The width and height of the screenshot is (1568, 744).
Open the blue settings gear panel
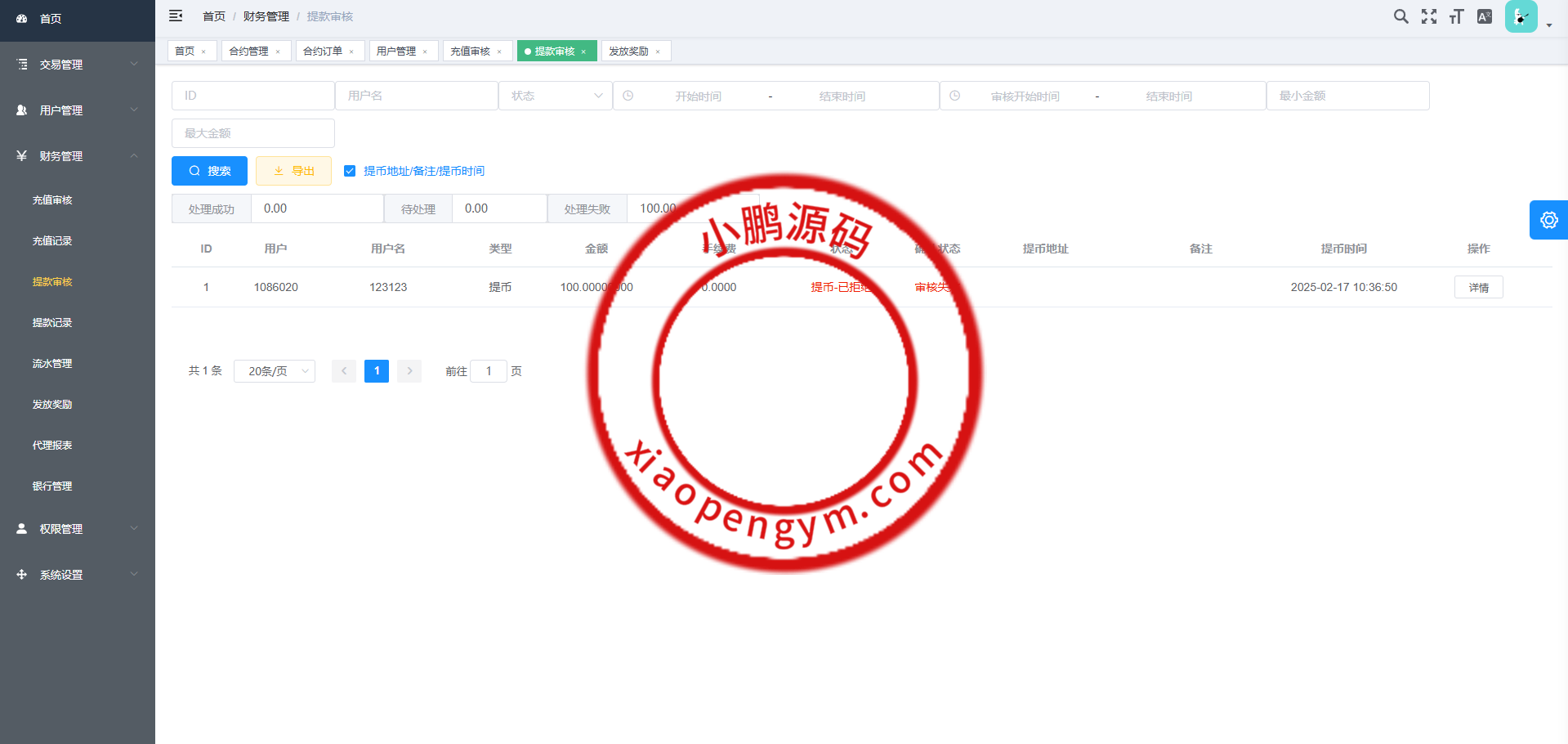(1548, 220)
